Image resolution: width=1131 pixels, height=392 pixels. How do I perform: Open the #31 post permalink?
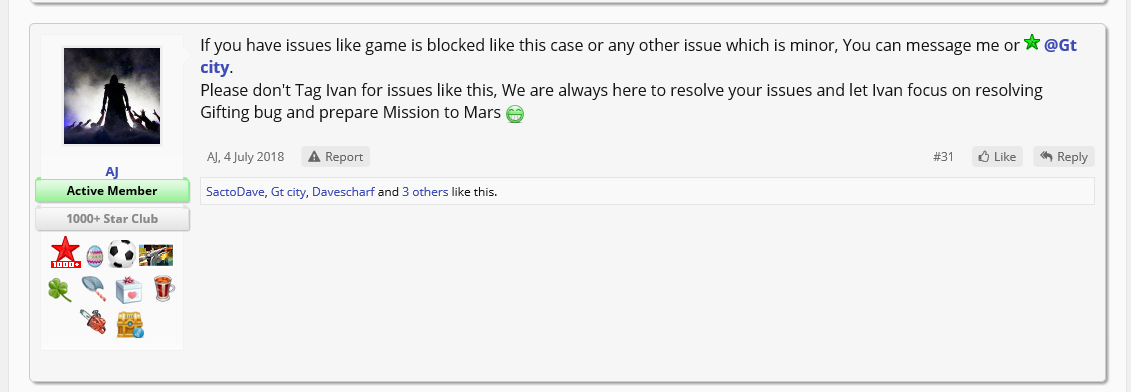click(943, 157)
